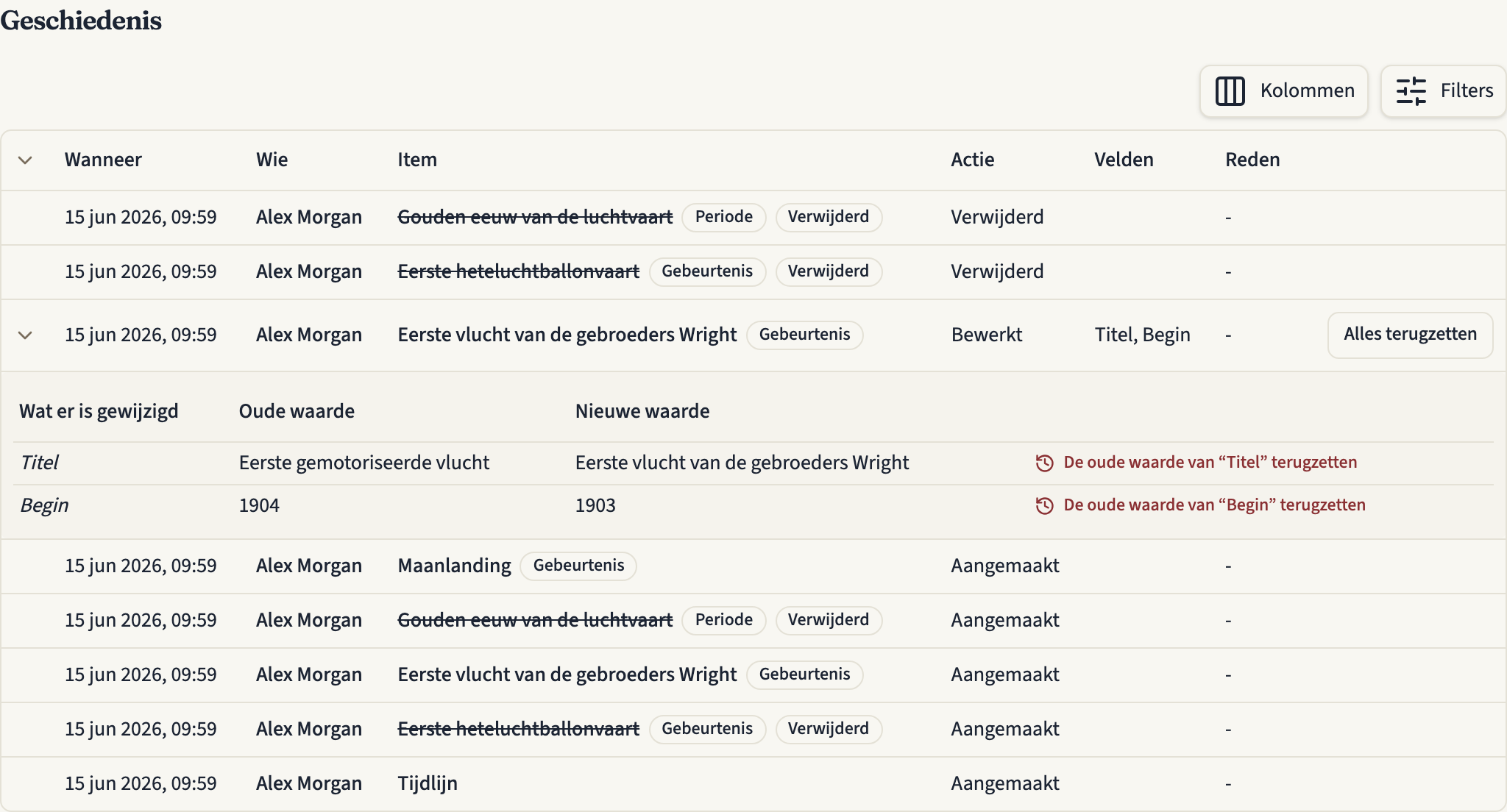Click the Wat er is gewijzigd label

tap(99, 411)
